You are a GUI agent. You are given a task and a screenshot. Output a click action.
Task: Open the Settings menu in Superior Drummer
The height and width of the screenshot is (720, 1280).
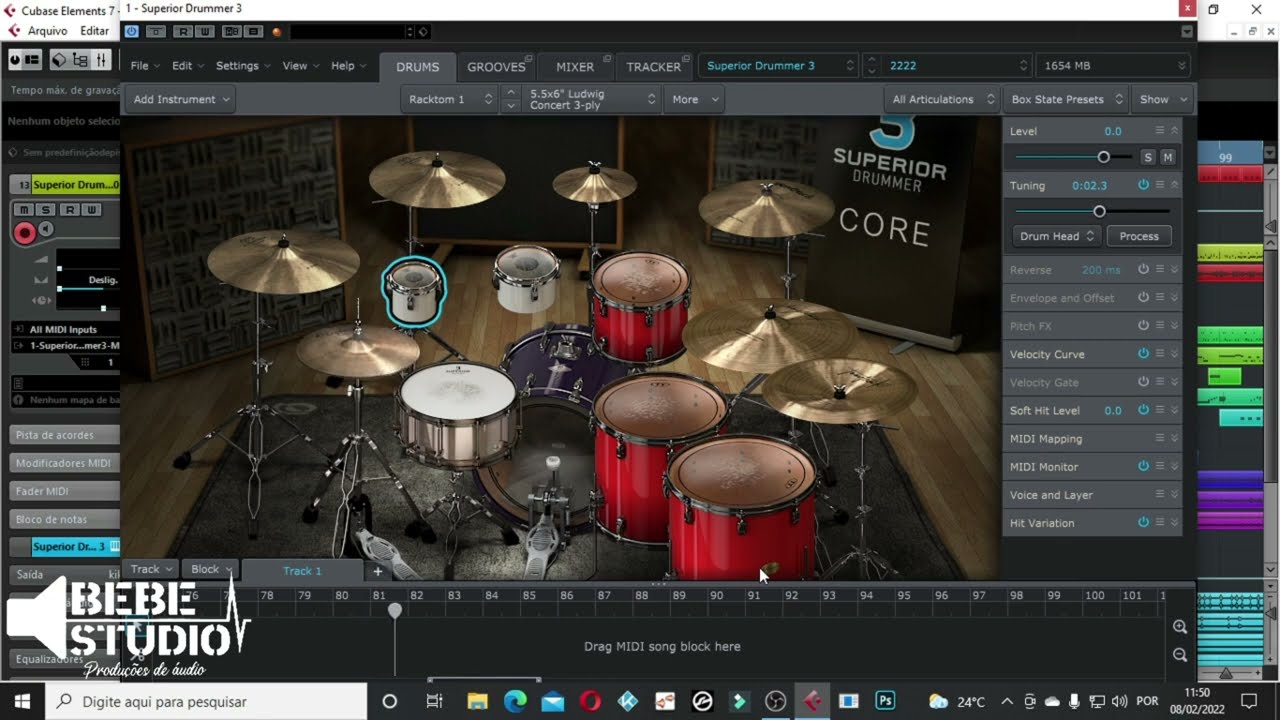pyautogui.click(x=243, y=66)
